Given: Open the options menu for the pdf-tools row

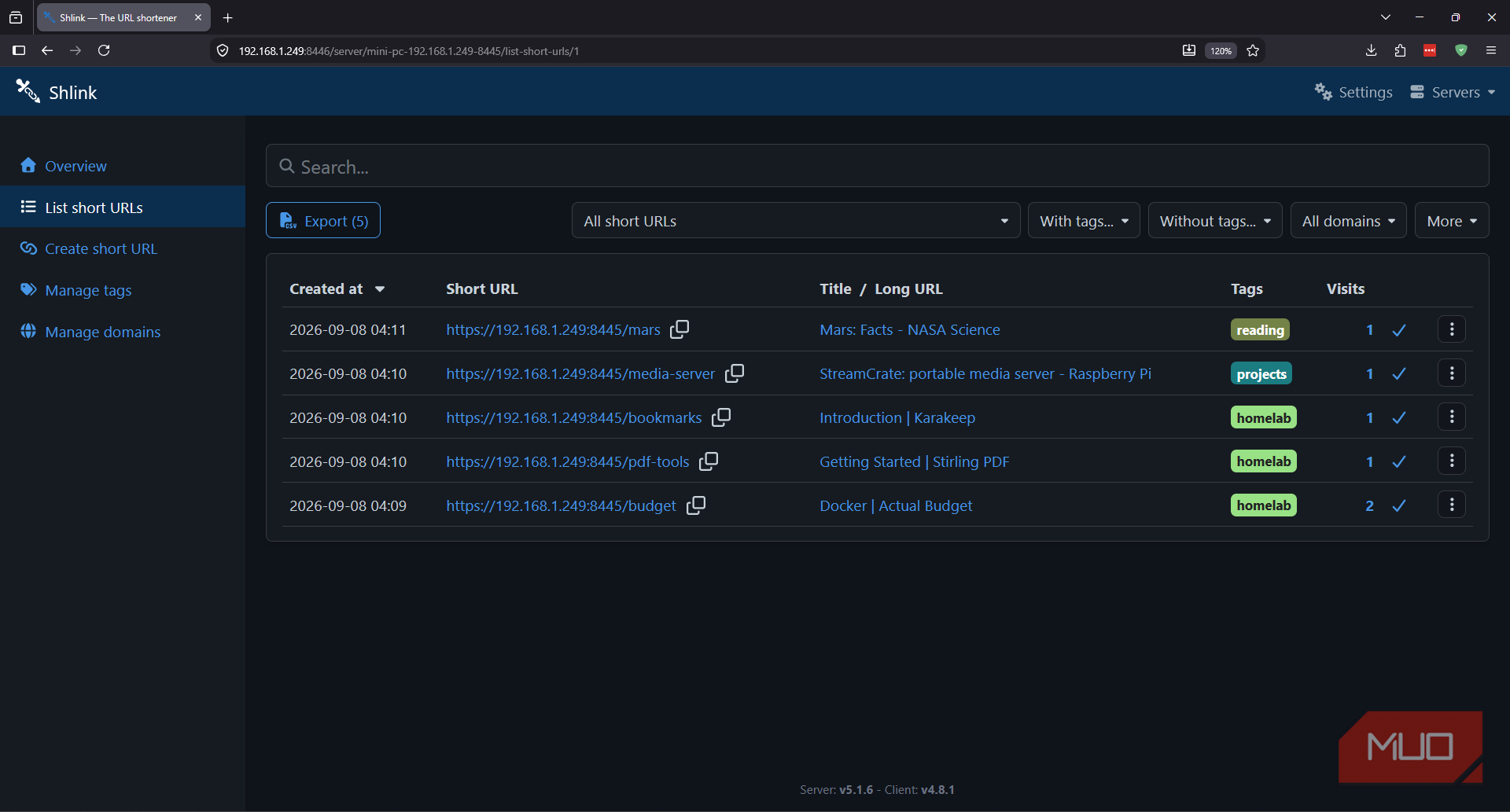Looking at the screenshot, I should tap(1452, 461).
